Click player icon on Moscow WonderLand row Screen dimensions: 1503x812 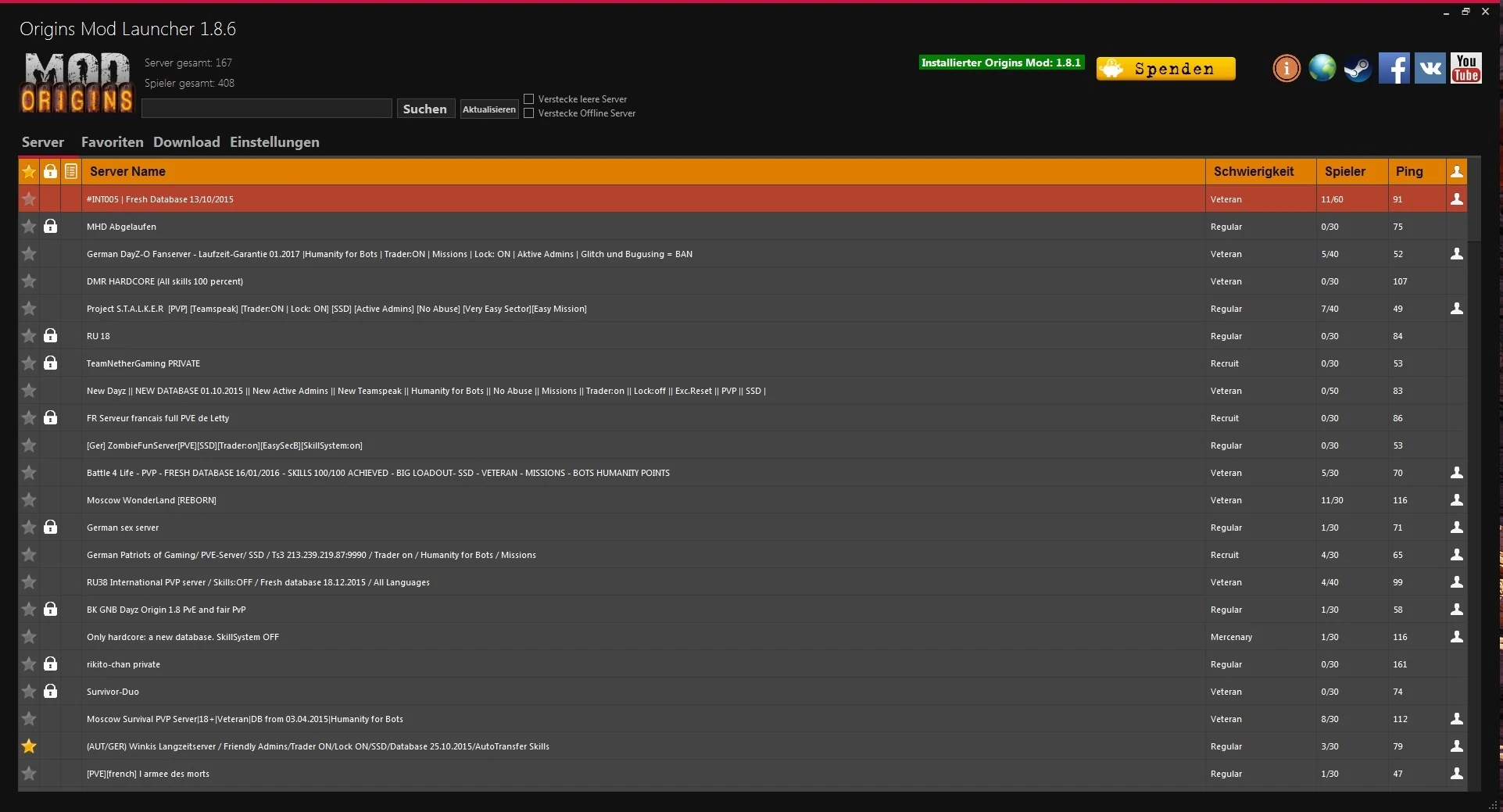click(1457, 500)
